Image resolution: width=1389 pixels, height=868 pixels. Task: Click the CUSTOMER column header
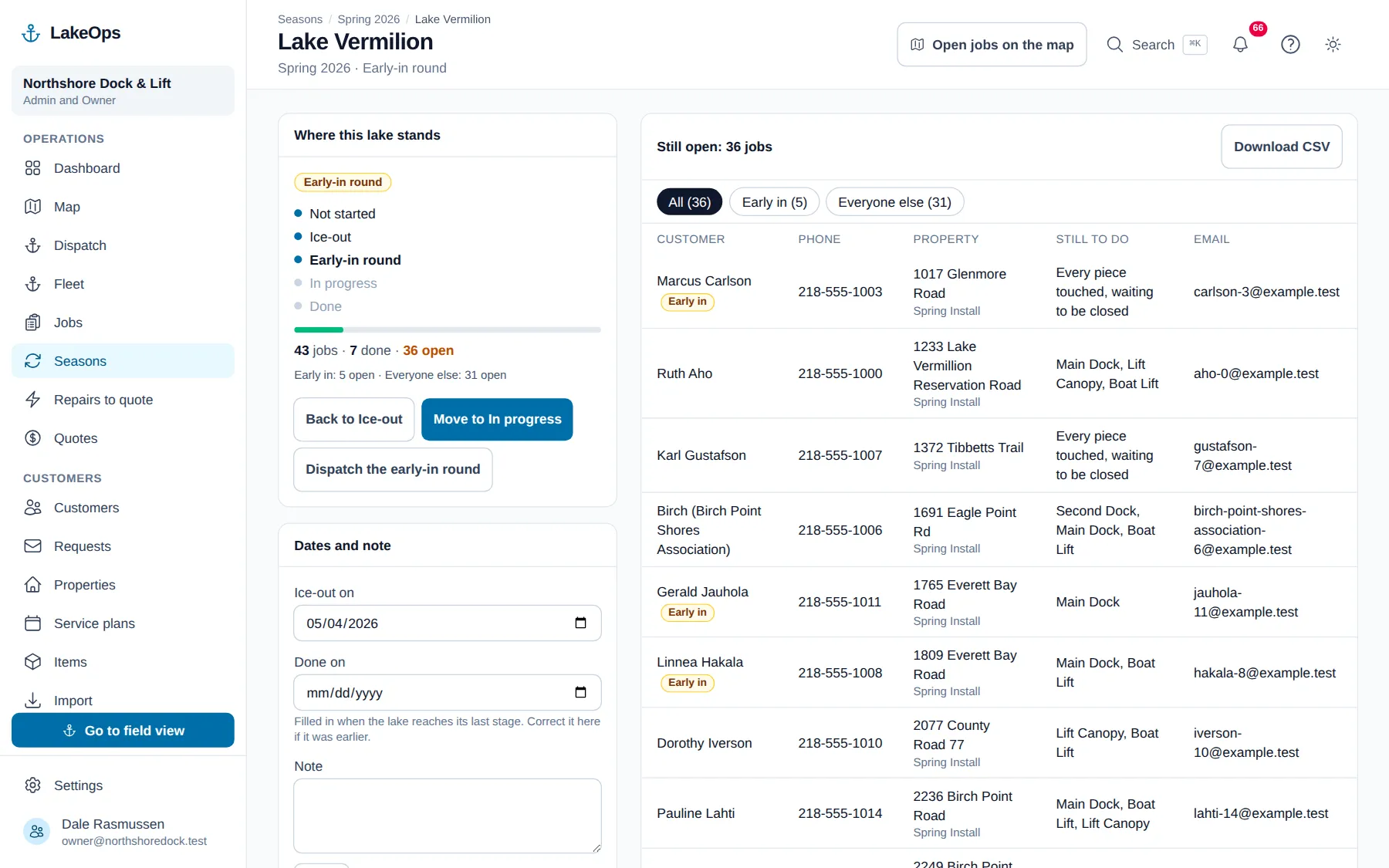691,239
